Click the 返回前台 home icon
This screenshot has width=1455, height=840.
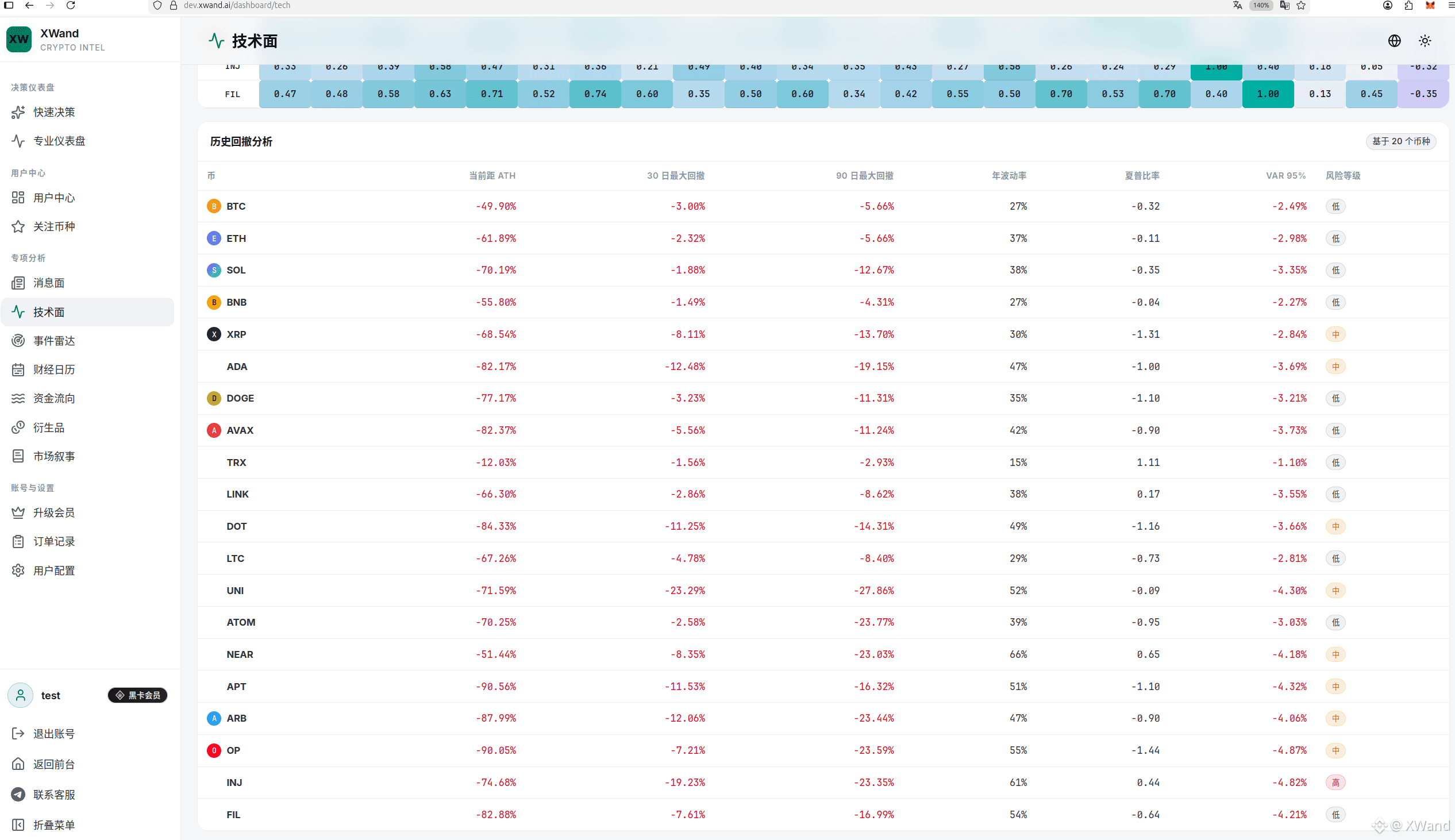tap(18, 764)
